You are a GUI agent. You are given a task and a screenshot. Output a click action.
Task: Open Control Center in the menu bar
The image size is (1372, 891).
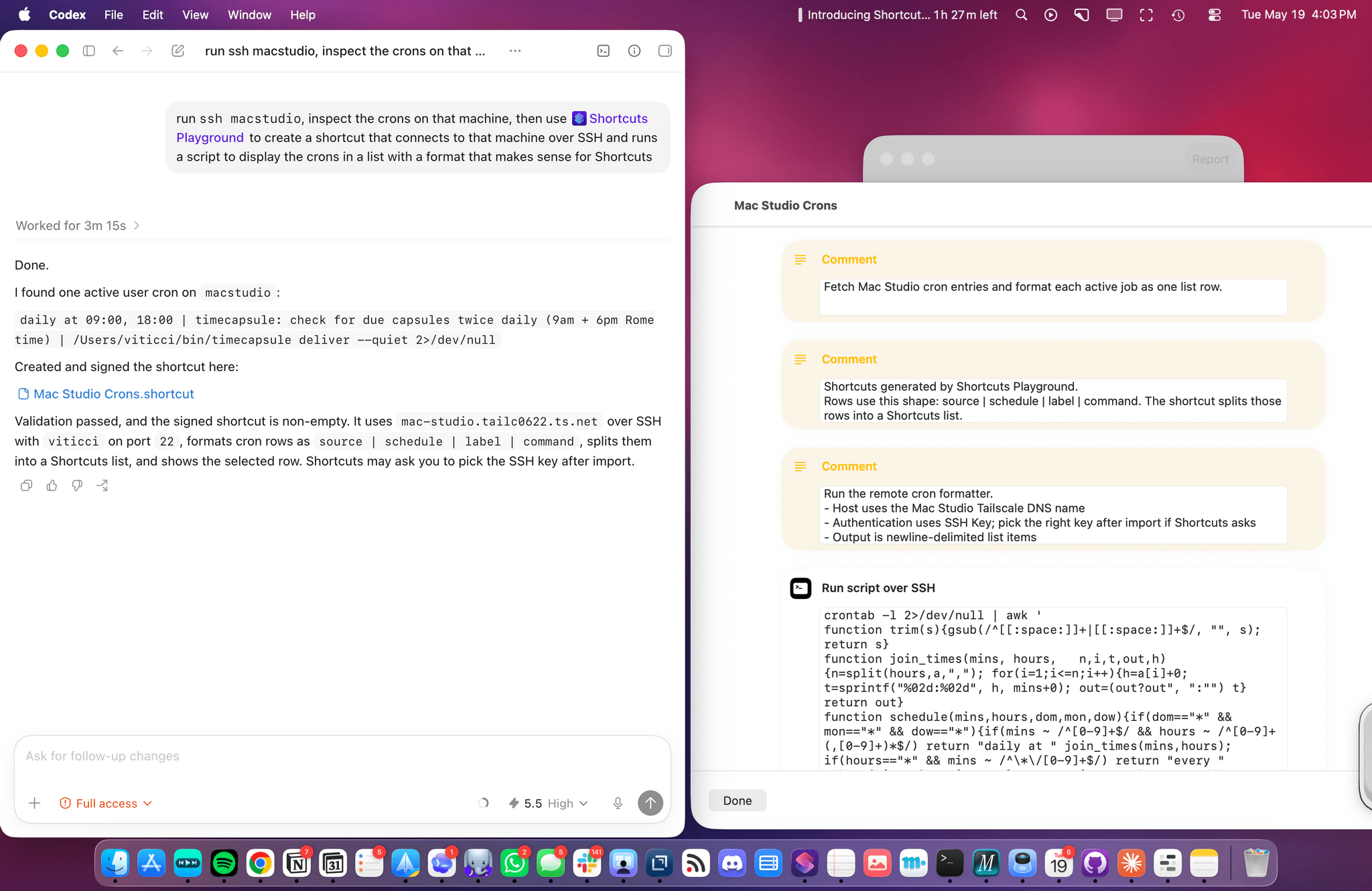point(1214,15)
